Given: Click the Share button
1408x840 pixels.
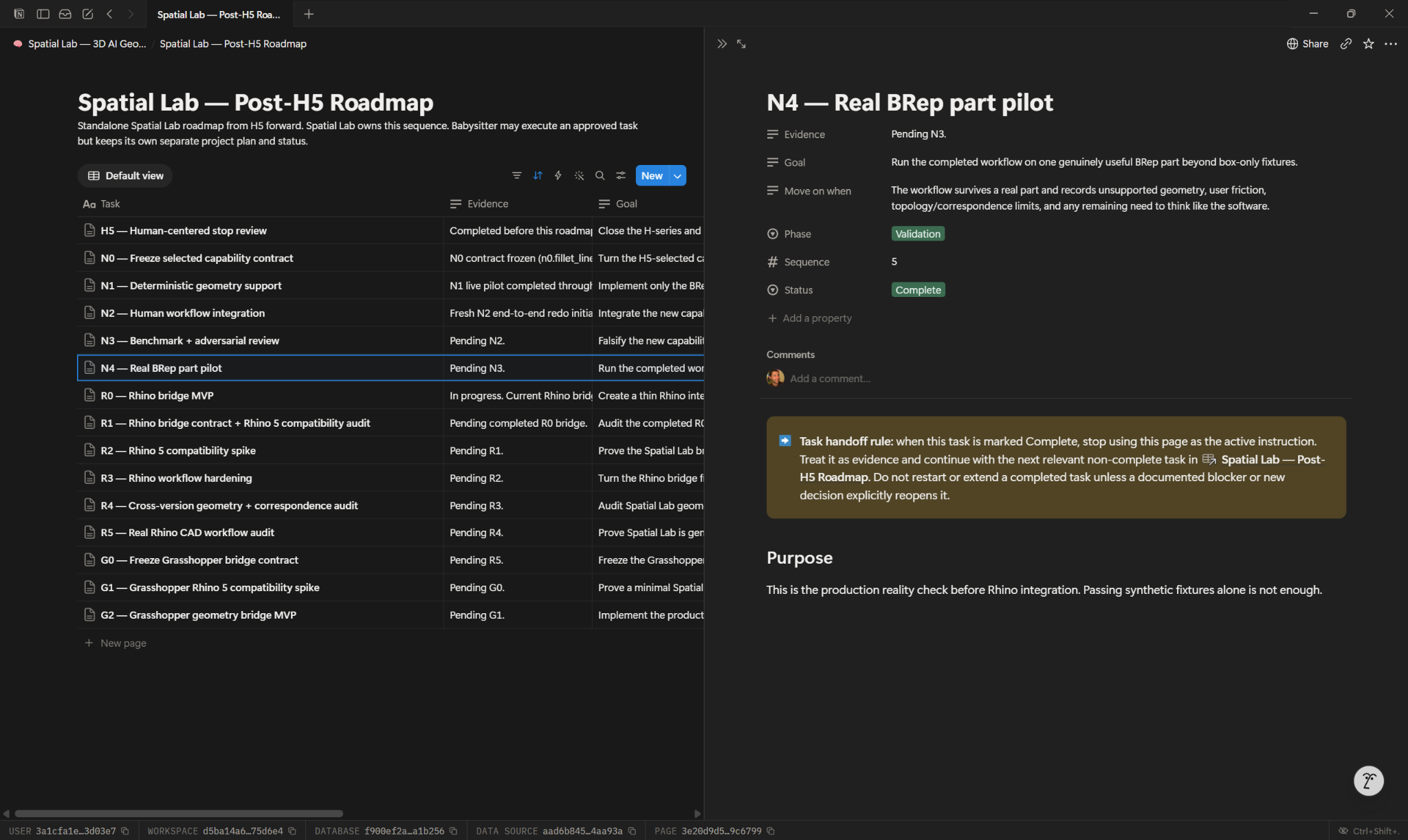Looking at the screenshot, I should pyautogui.click(x=1308, y=44).
